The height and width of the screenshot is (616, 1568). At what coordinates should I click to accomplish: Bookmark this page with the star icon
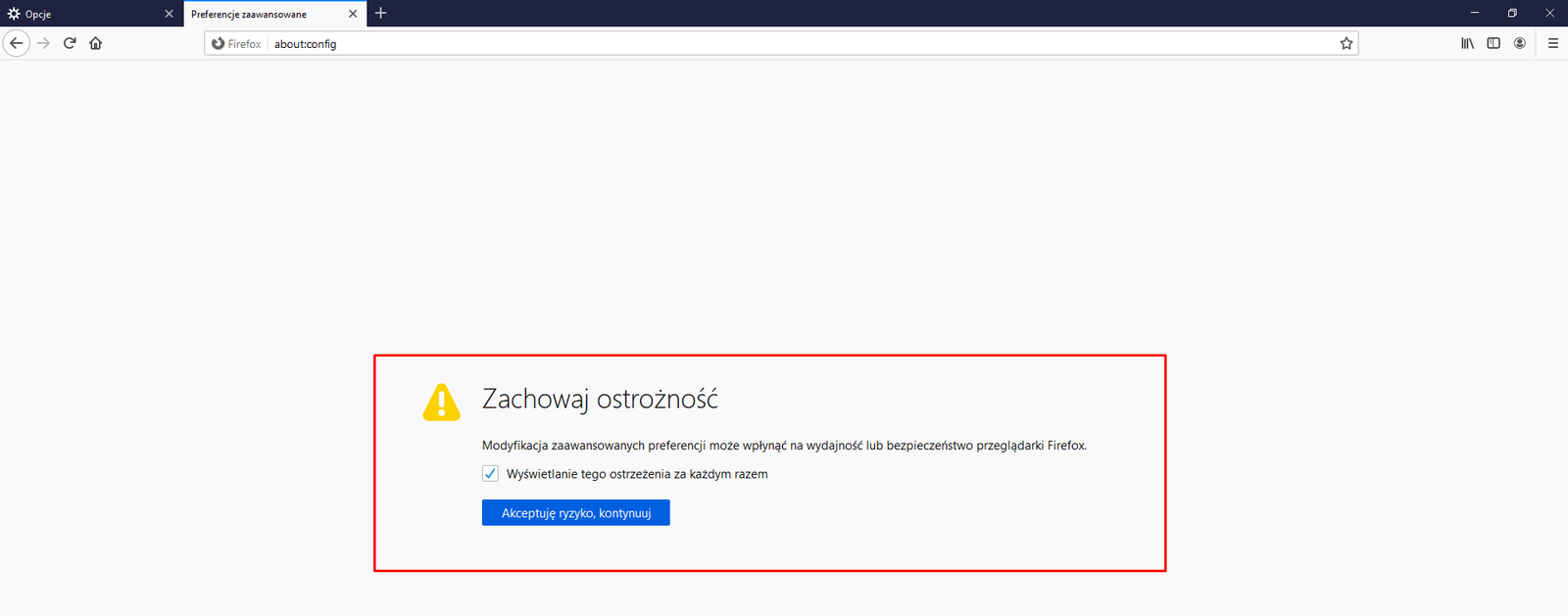[1347, 43]
